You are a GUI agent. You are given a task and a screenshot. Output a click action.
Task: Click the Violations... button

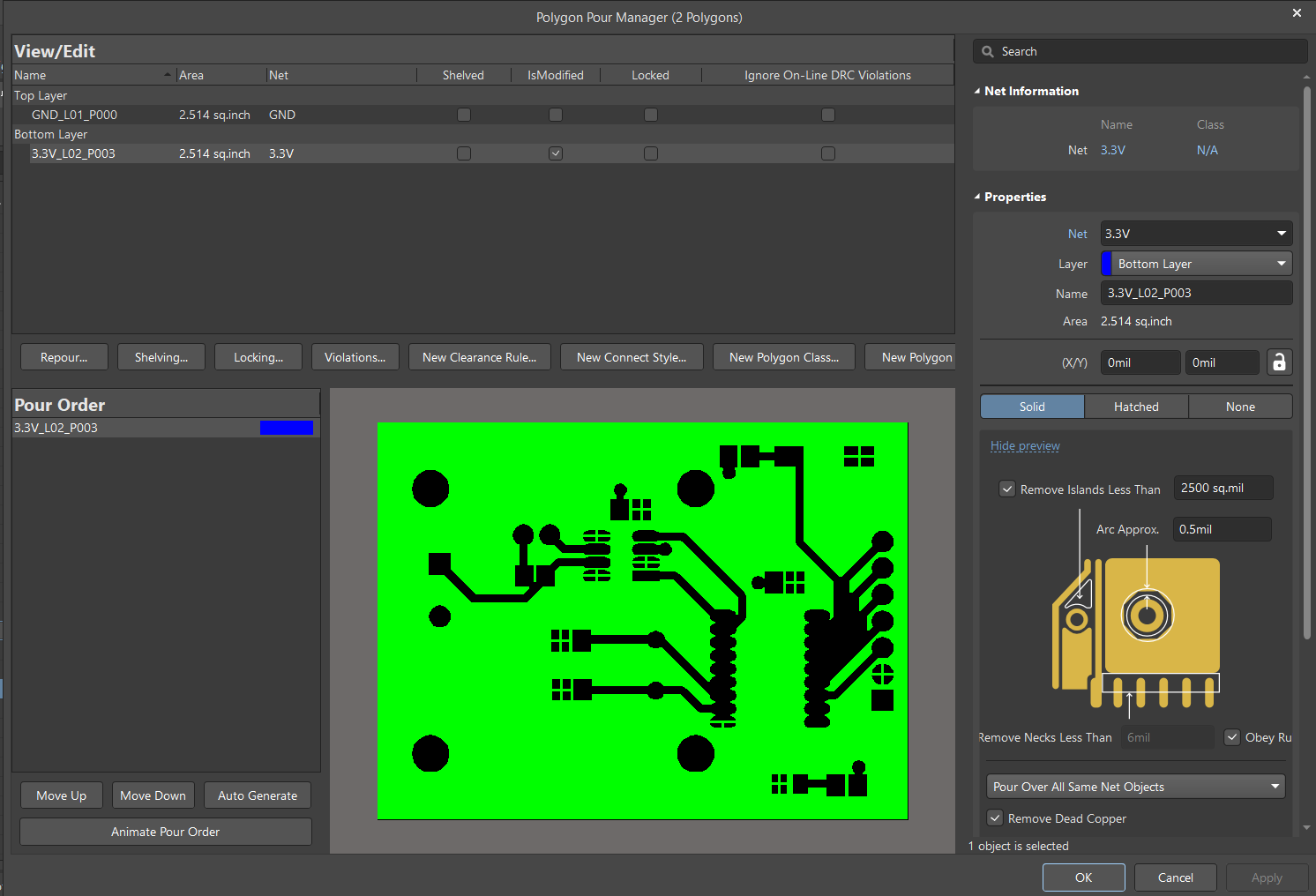(x=355, y=357)
